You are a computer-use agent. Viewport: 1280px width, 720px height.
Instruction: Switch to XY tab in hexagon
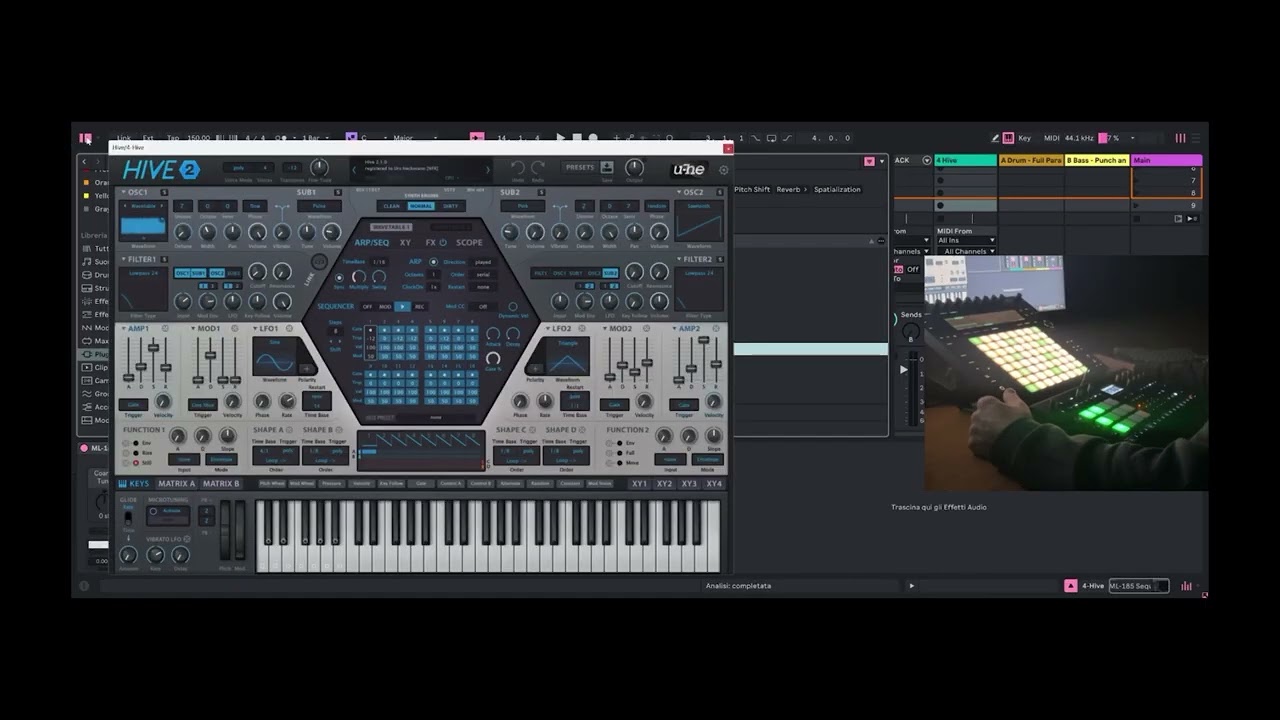405,242
